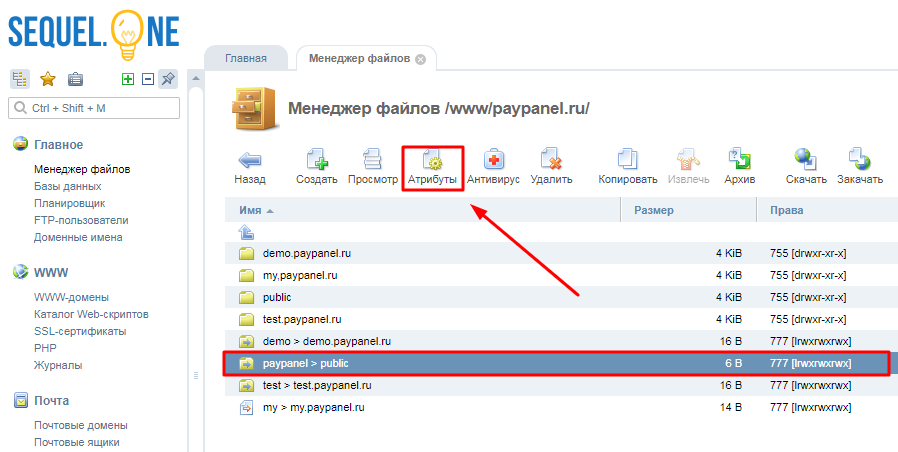Open Базы данных in sidebar
Screen dimensions: 898x452
click(x=68, y=186)
